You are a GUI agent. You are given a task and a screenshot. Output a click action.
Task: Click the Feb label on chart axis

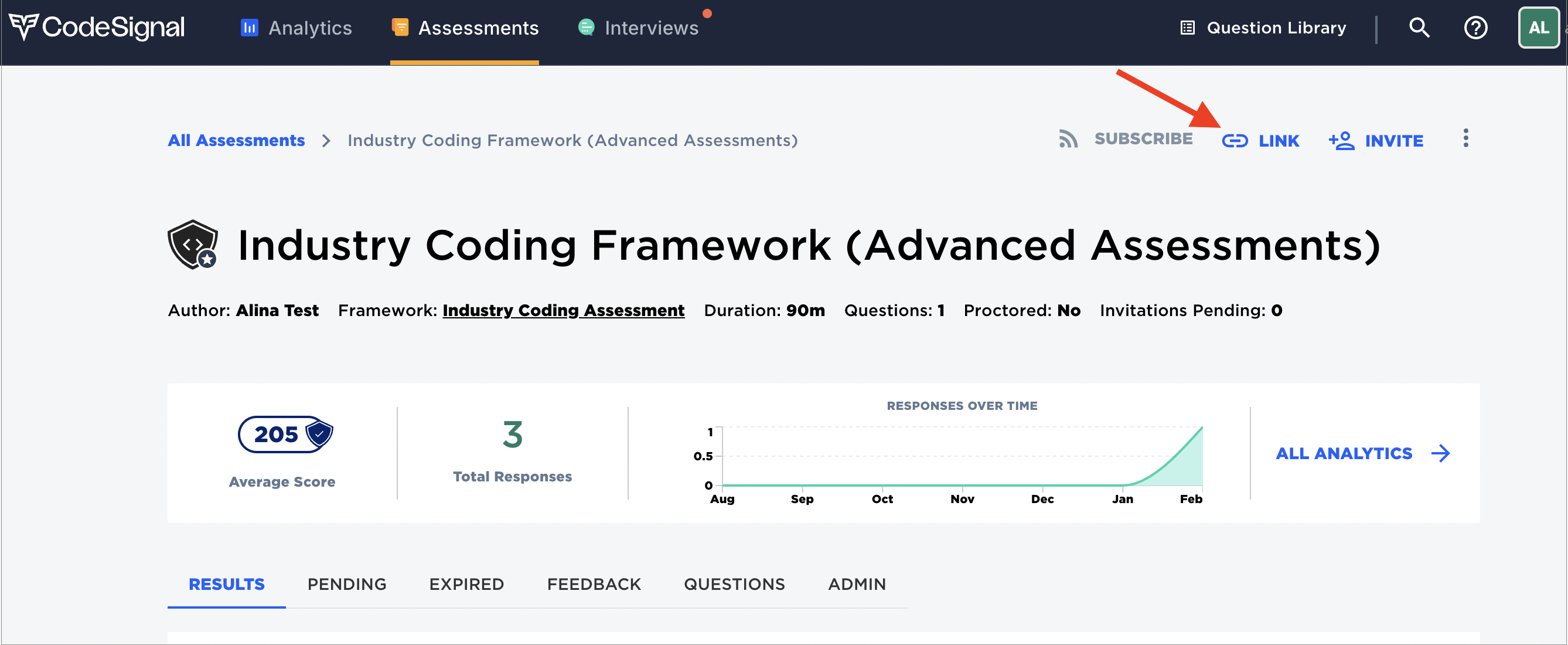tap(1191, 499)
